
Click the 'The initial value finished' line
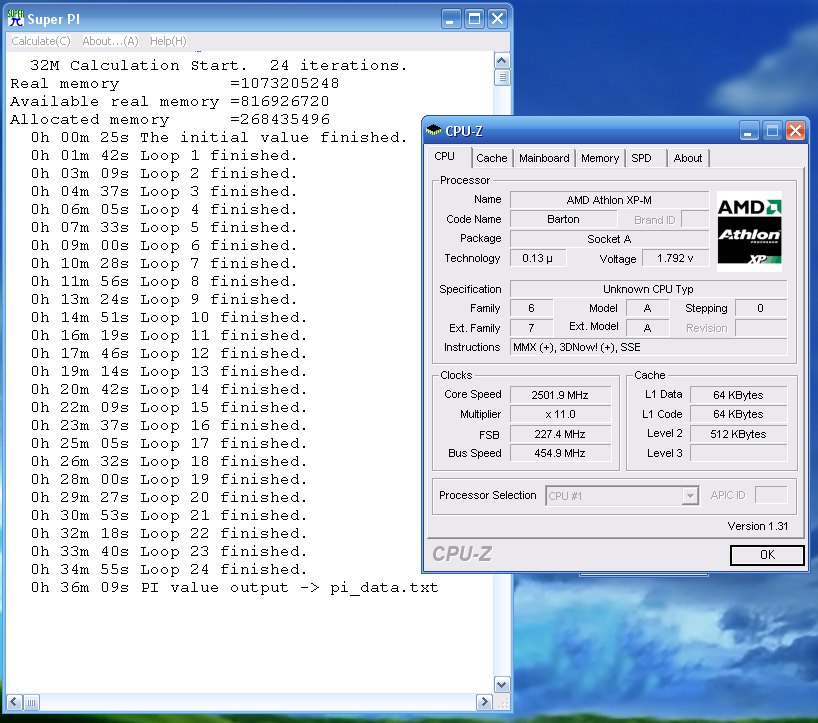[219, 137]
